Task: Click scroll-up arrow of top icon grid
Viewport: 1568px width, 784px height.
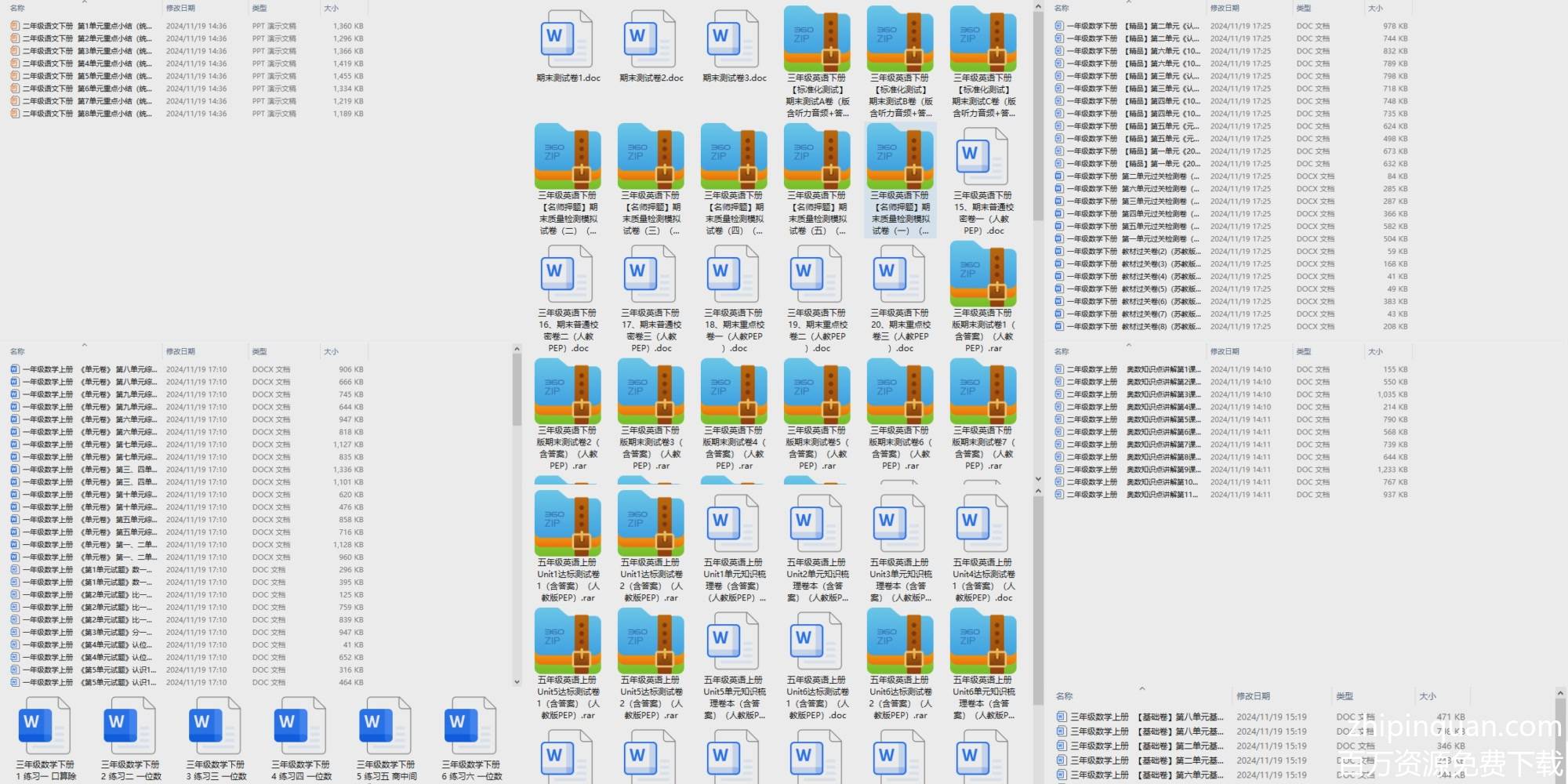Action: coord(1038,7)
